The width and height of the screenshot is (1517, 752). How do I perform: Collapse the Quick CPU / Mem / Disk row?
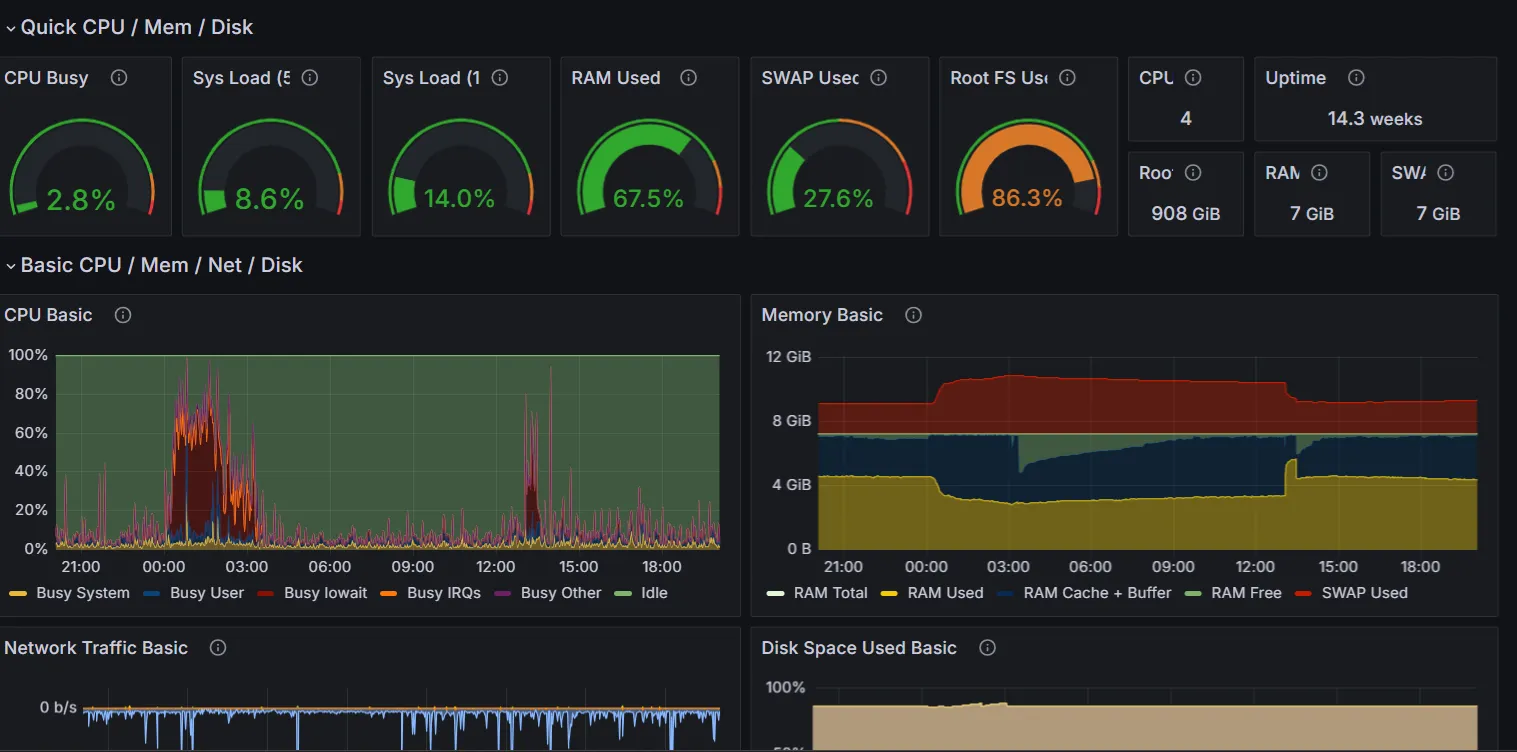point(11,28)
